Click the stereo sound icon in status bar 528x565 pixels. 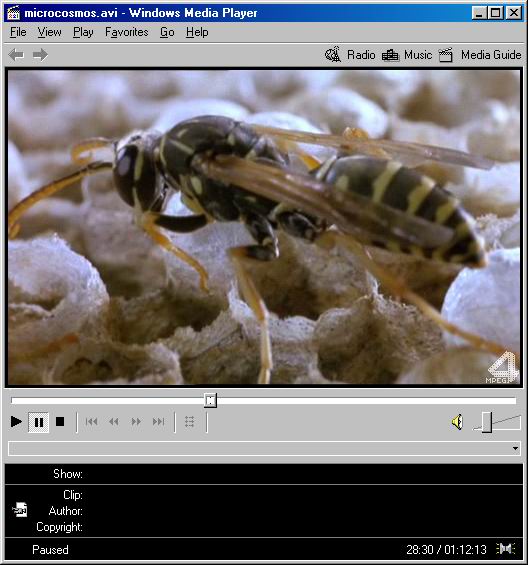point(506,549)
